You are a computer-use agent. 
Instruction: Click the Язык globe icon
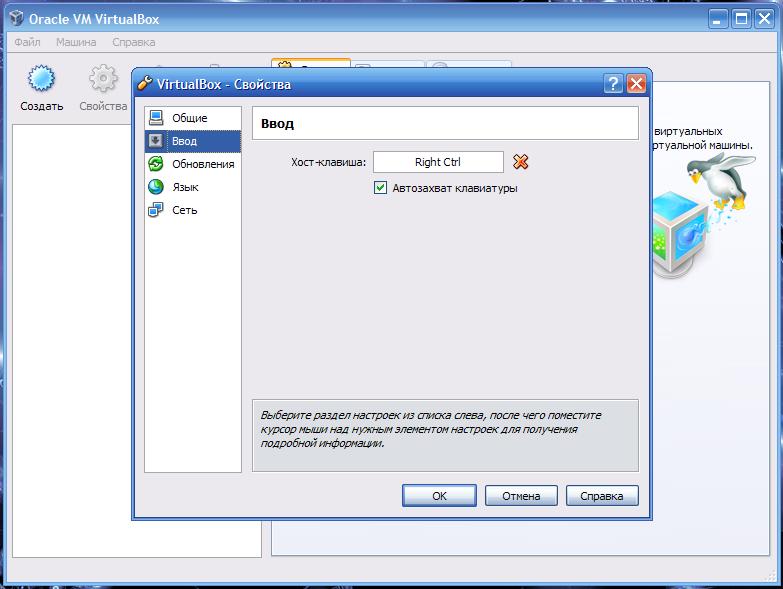point(156,187)
